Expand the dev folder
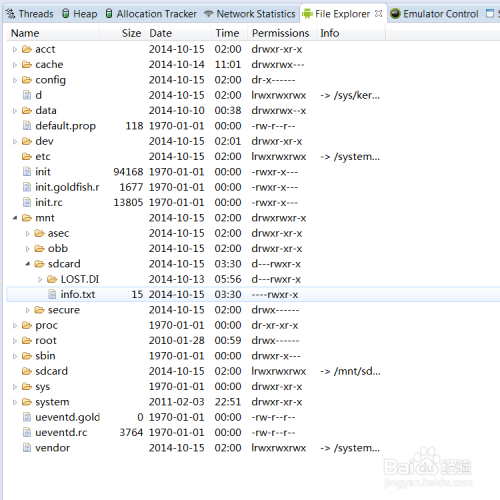 click(15, 142)
